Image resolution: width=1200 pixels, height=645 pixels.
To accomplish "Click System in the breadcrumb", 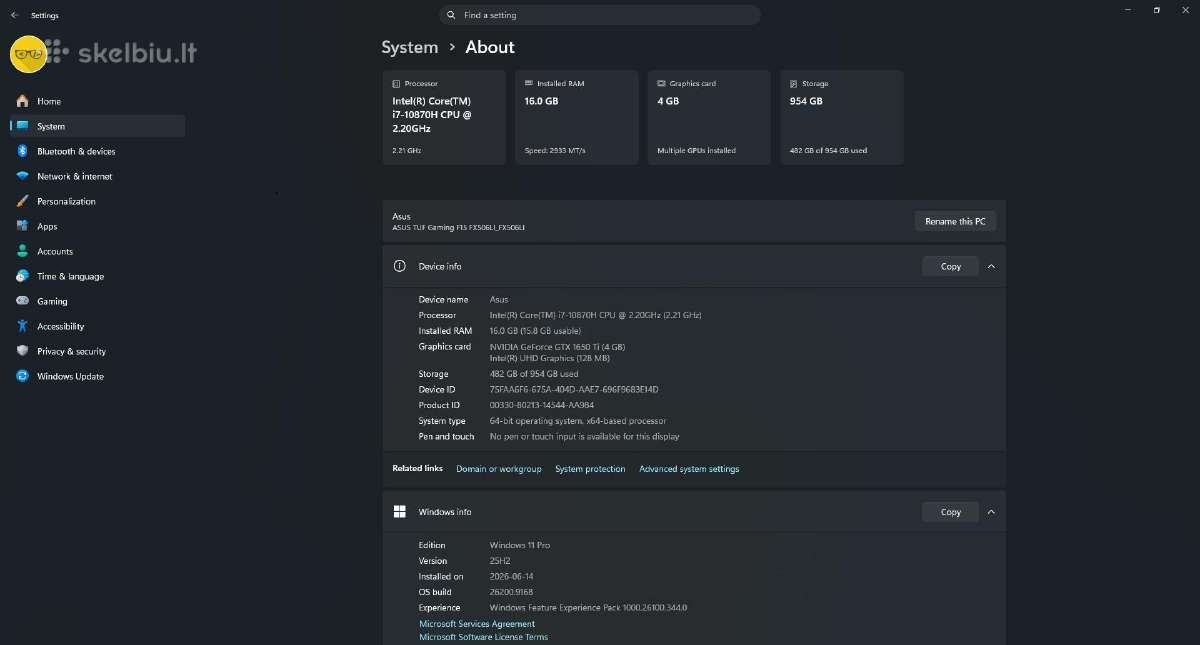I will point(409,47).
